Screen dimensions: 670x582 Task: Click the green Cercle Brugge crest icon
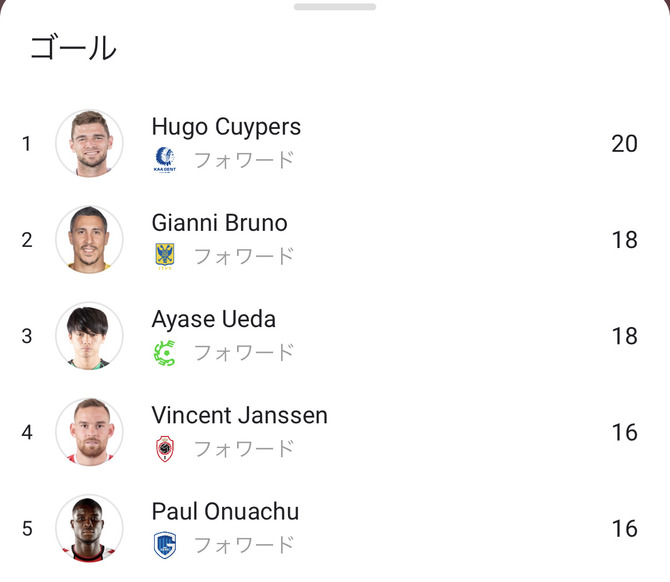coord(165,352)
